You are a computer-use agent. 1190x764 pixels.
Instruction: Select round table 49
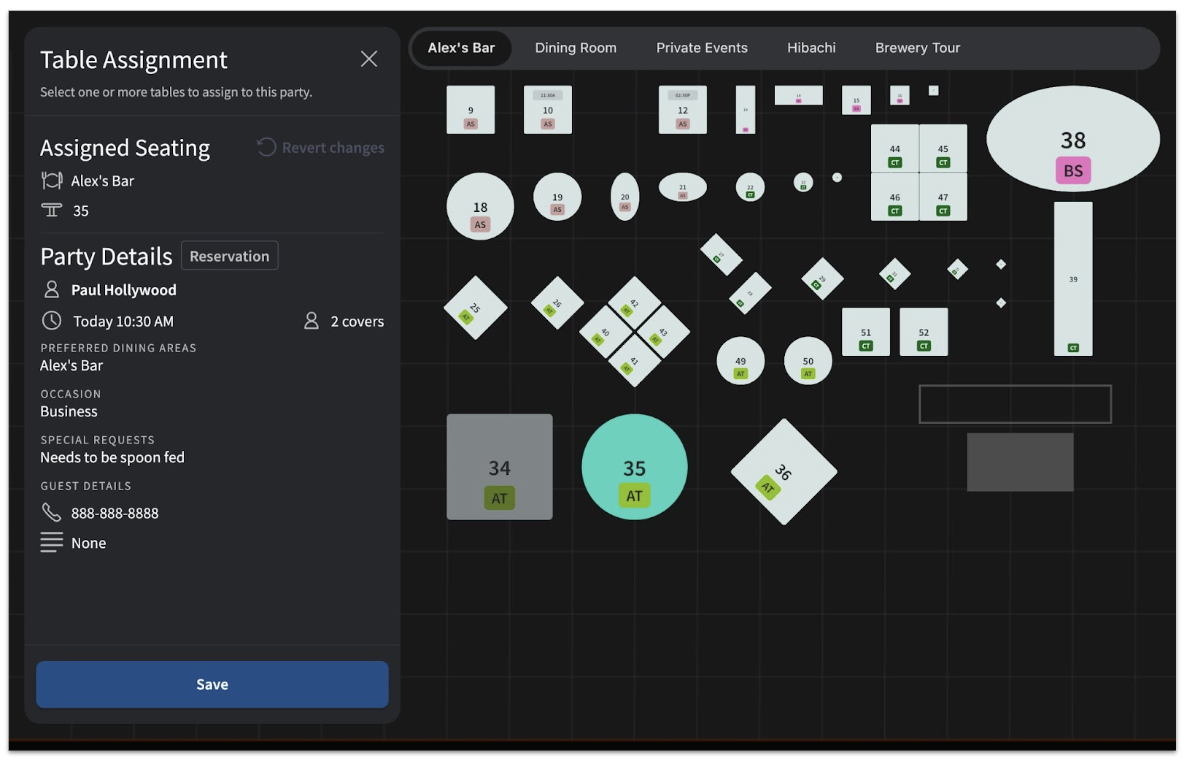740,361
